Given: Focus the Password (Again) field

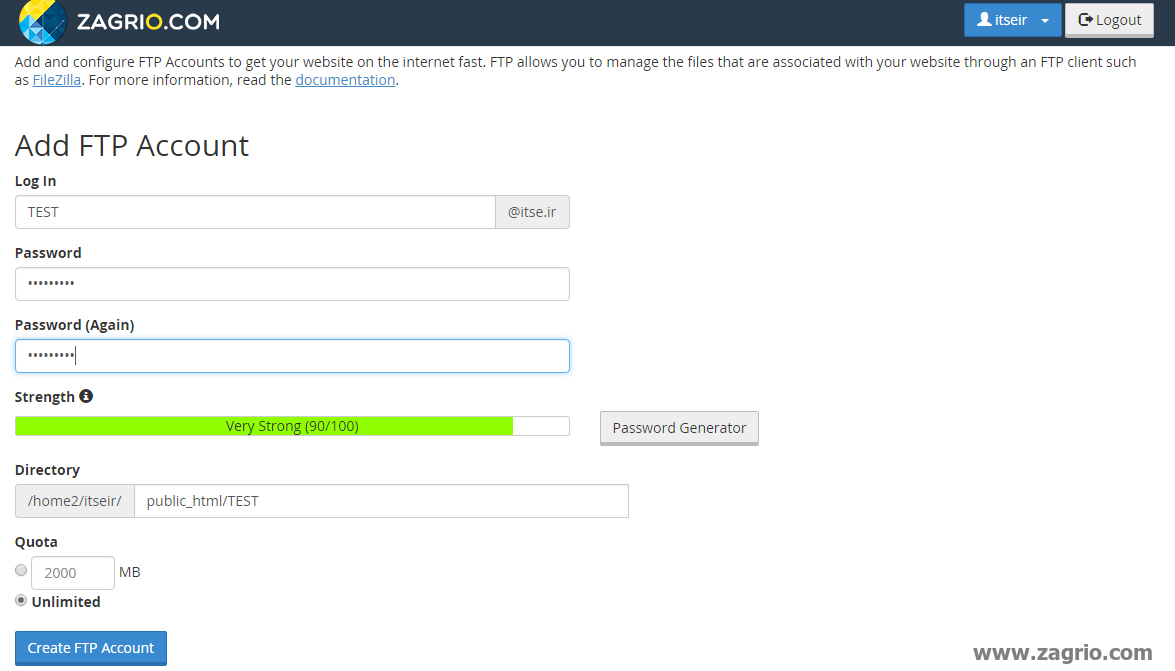Looking at the screenshot, I should coord(292,356).
